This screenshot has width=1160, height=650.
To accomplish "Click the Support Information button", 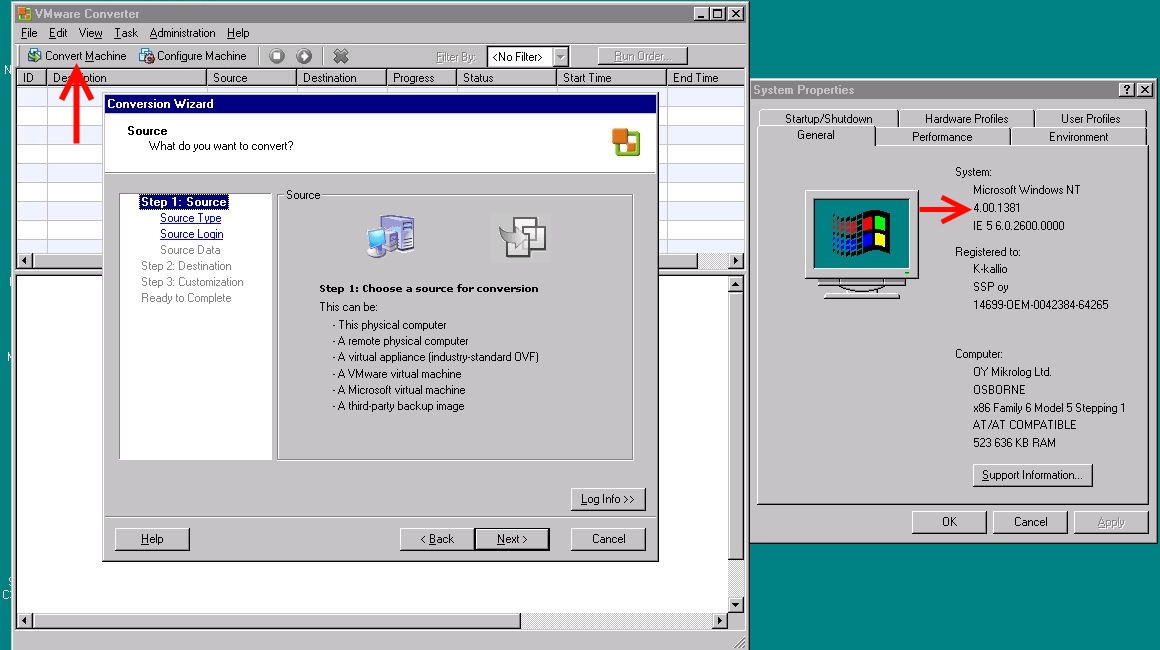I will pyautogui.click(x=1032, y=475).
